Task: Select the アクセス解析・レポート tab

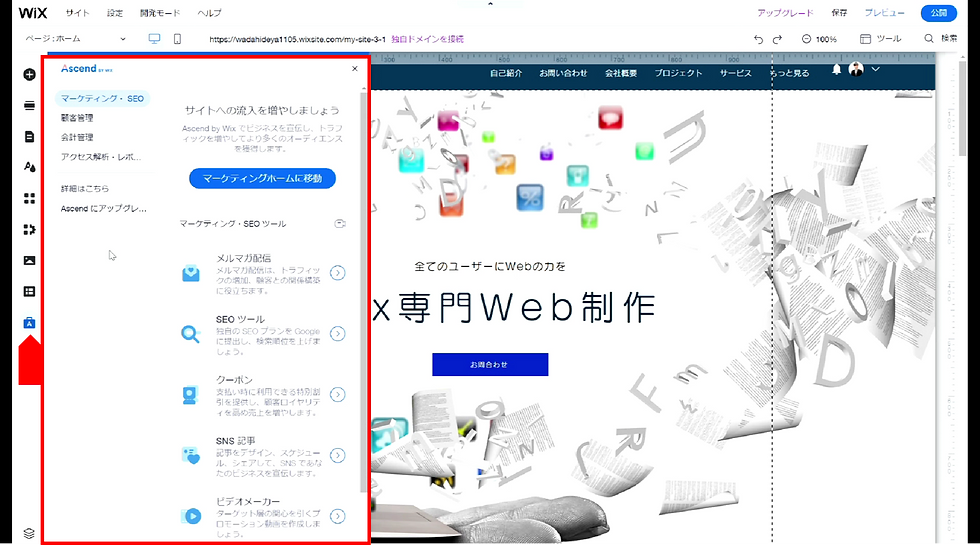Action: [101, 157]
